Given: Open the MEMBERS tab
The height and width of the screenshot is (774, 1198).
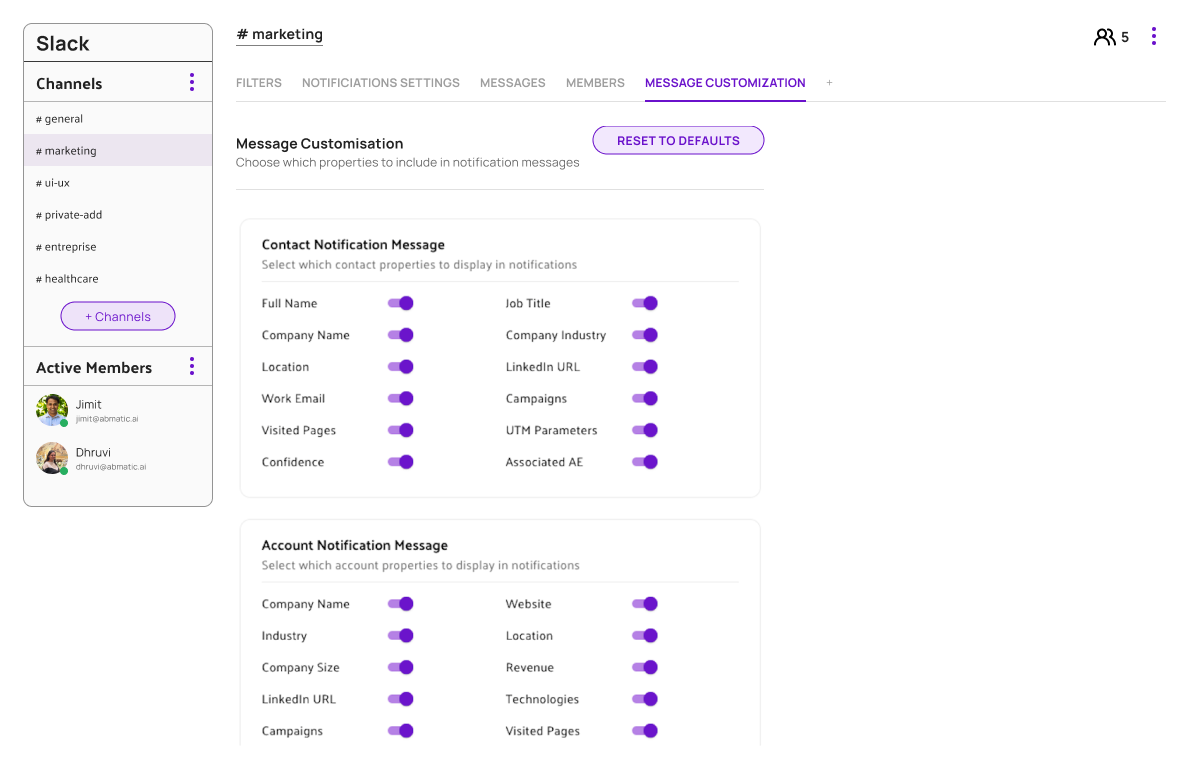Looking at the screenshot, I should pos(595,83).
